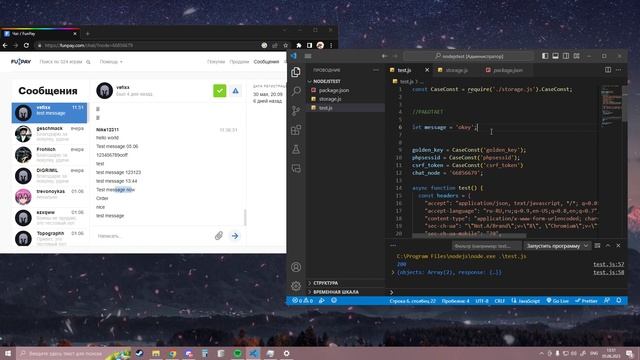This screenshot has height=360, width=640.
Task: Open the Продажи link on FunPay
Action: click(x=239, y=62)
